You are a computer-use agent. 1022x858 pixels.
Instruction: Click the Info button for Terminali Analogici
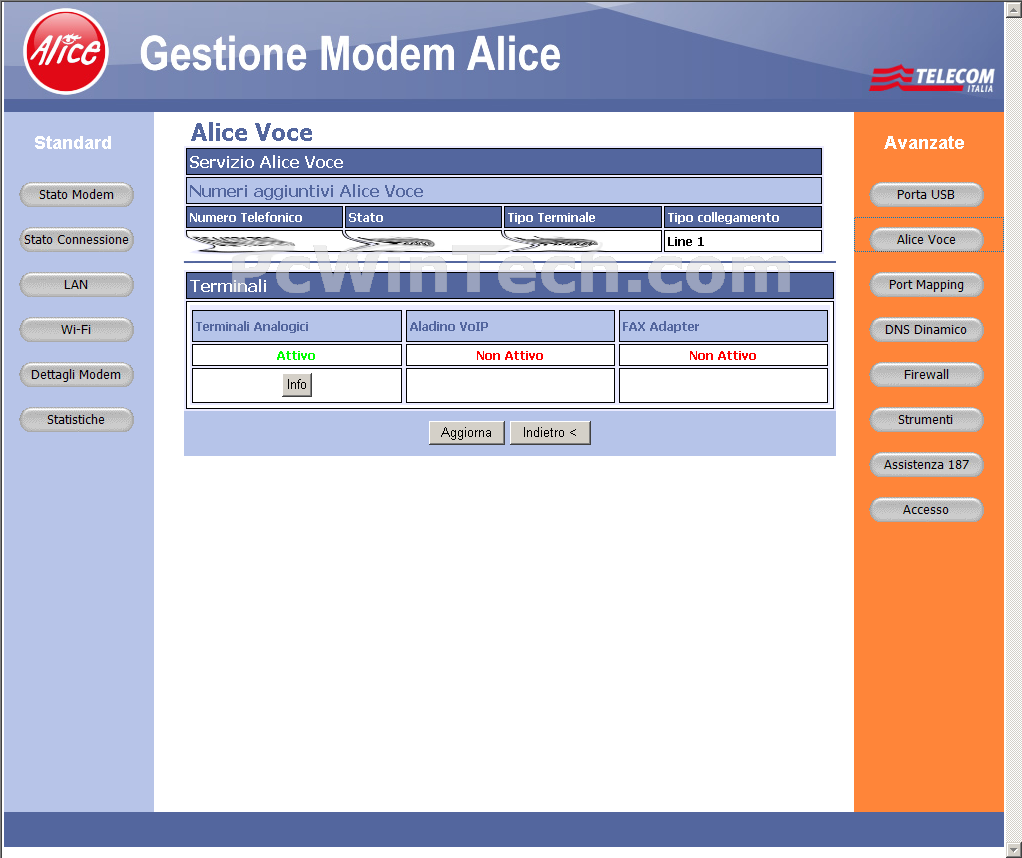(297, 385)
